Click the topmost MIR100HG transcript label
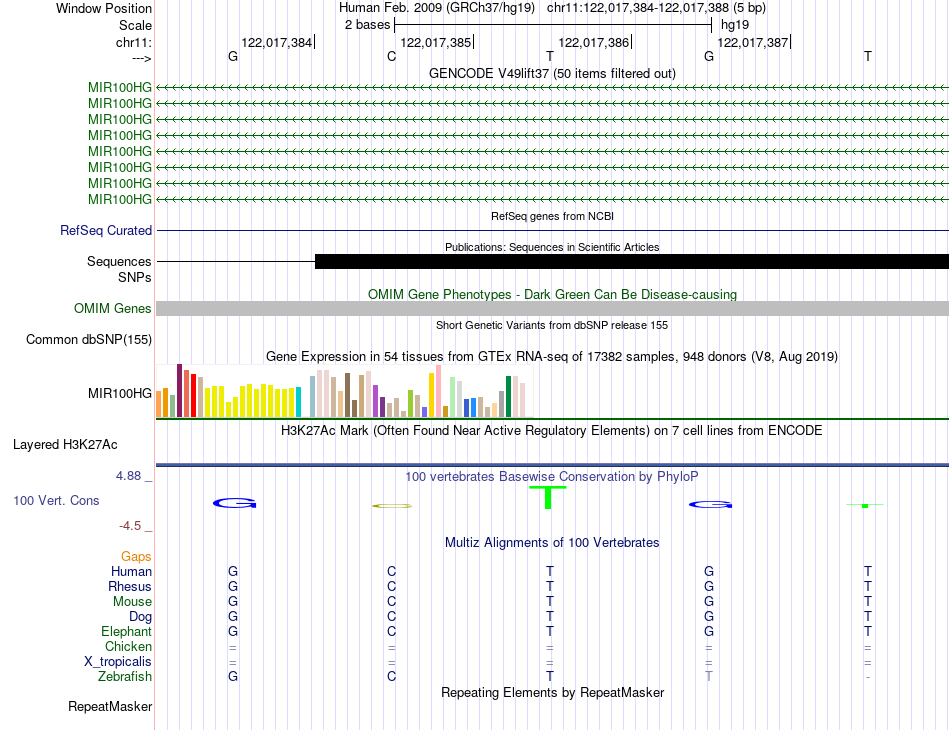This screenshot has height=730, width=950. point(119,87)
